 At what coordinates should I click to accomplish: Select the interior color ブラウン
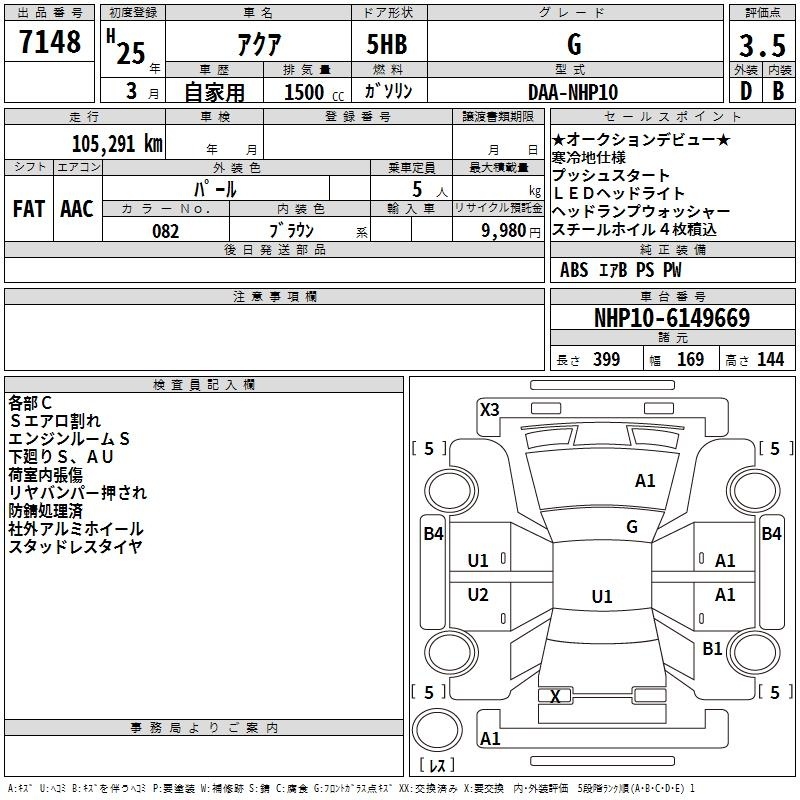coord(291,231)
